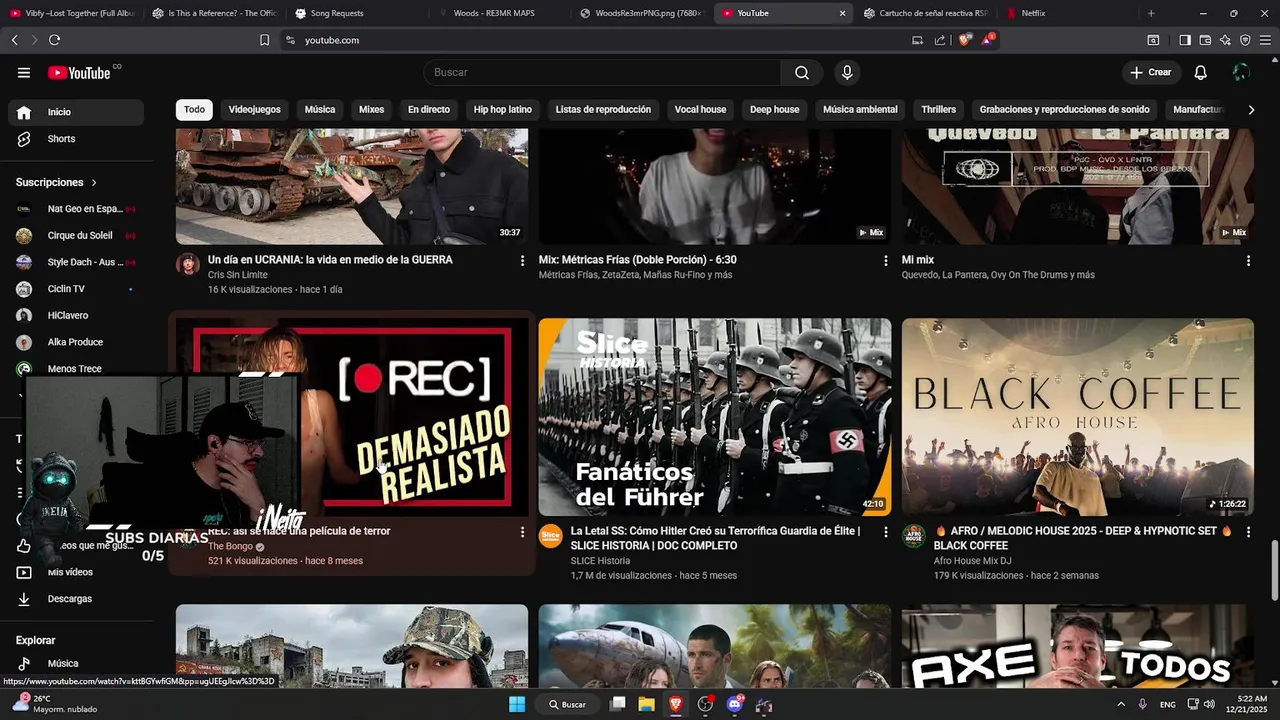
Task: Open Música under Explorar
Action: 76,663
